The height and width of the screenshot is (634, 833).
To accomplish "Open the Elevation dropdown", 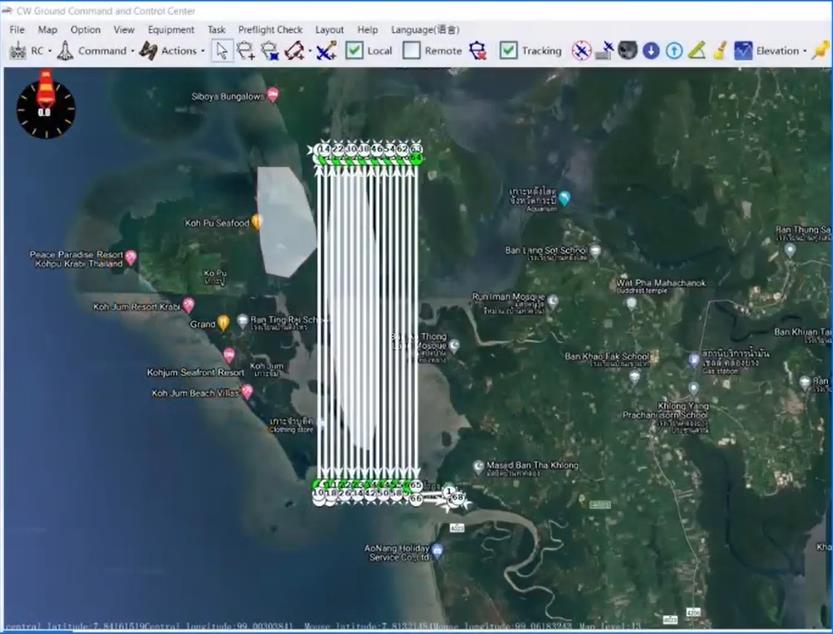I will (x=776, y=50).
